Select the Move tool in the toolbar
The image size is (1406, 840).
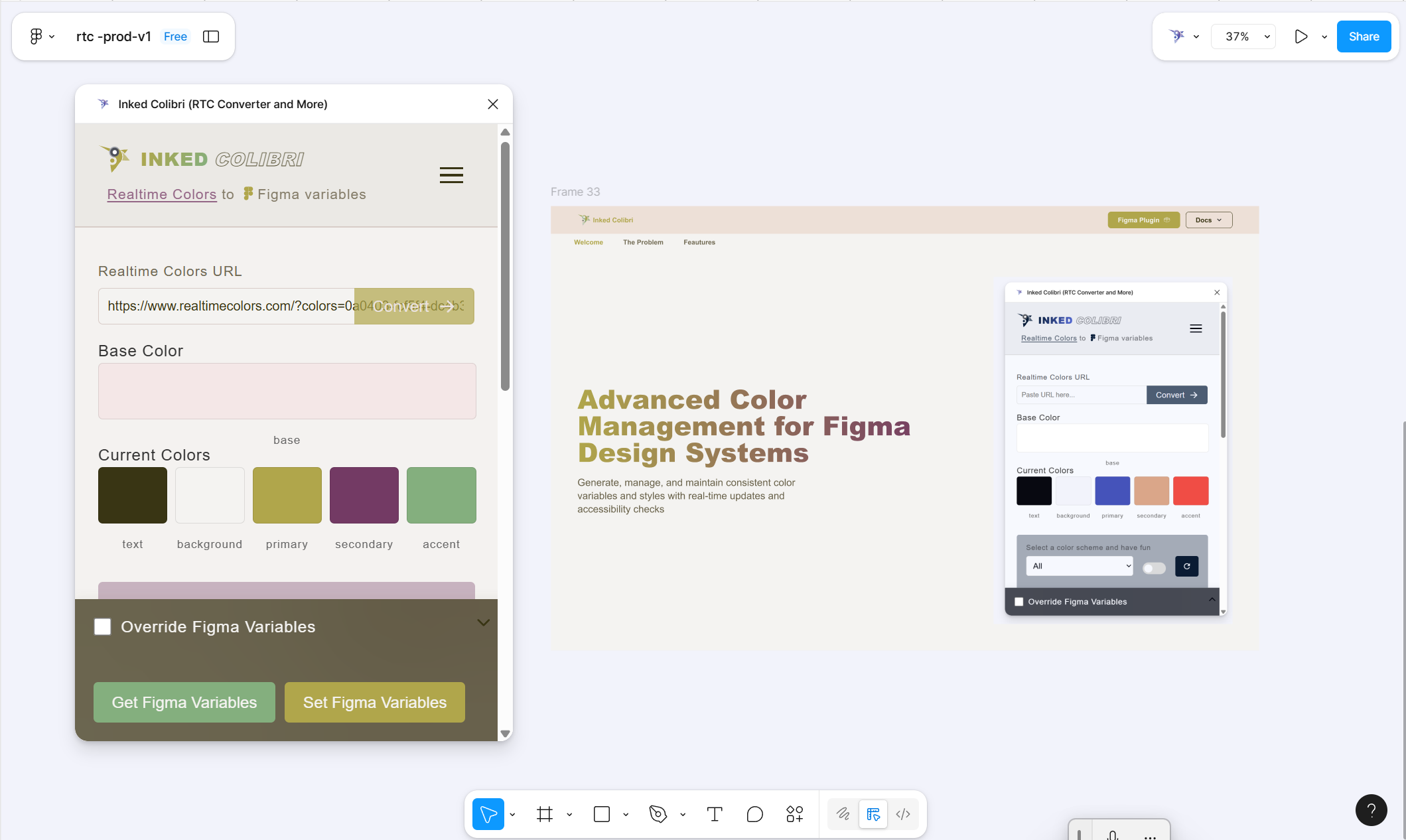pos(488,814)
